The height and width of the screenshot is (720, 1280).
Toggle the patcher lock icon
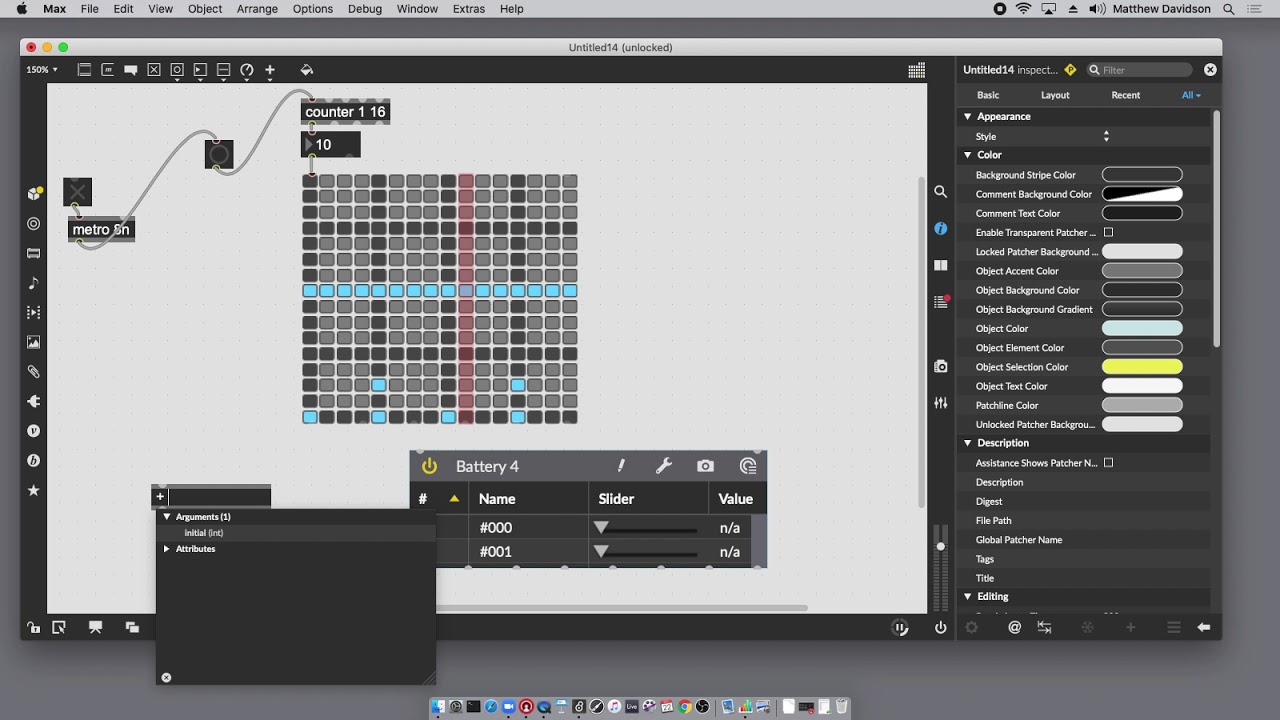pyautogui.click(x=34, y=627)
